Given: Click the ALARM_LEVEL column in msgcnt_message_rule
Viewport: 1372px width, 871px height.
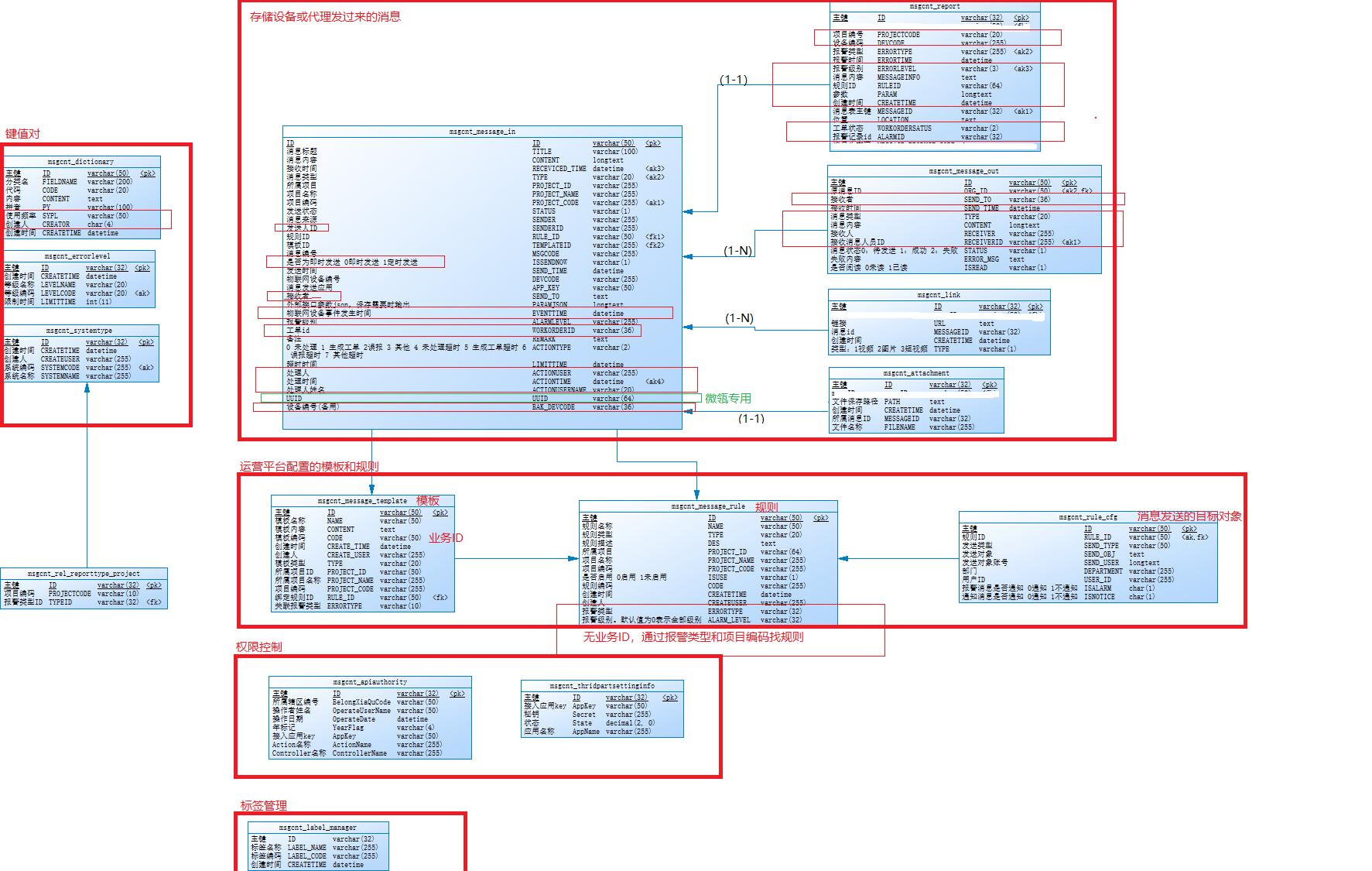Looking at the screenshot, I should (x=729, y=620).
